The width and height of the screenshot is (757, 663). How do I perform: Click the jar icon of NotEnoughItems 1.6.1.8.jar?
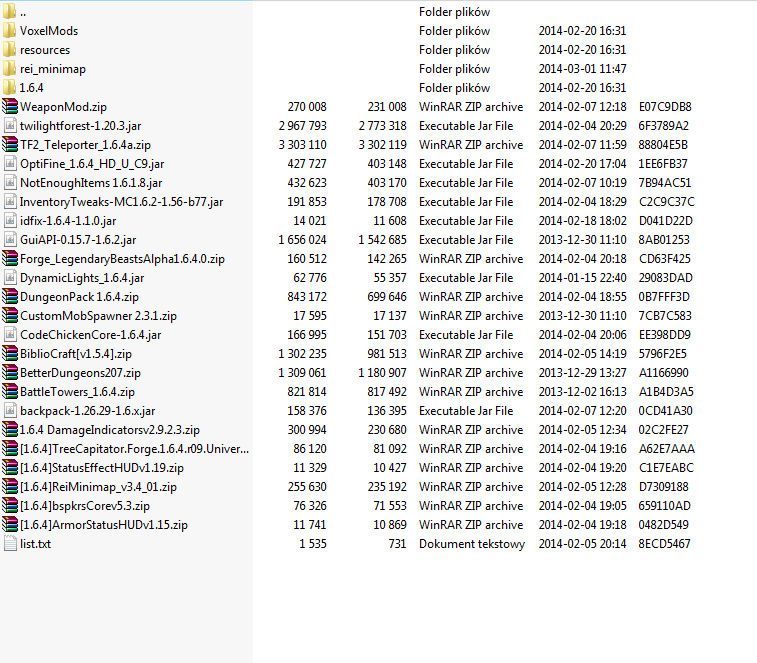point(10,183)
